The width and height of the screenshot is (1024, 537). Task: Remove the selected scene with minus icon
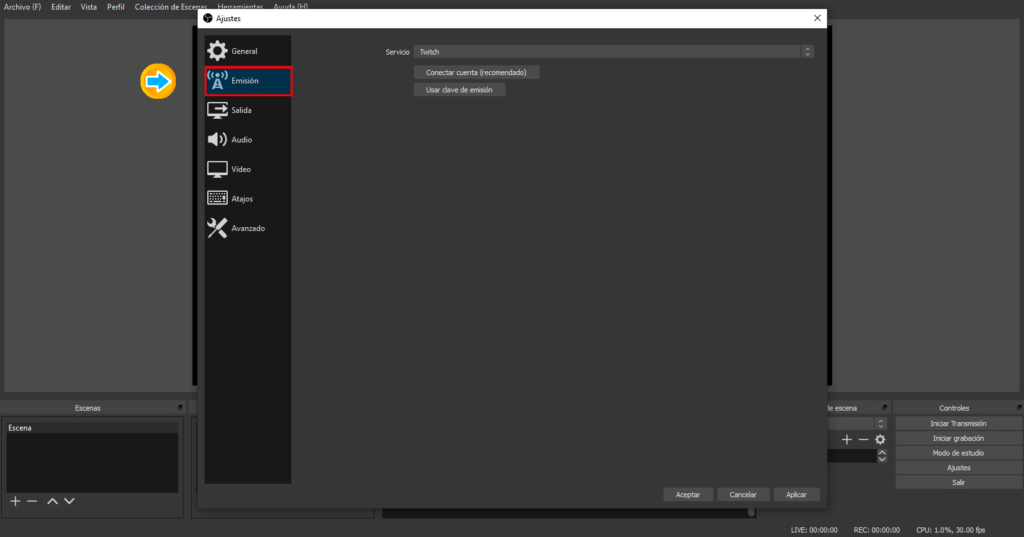[32, 500]
